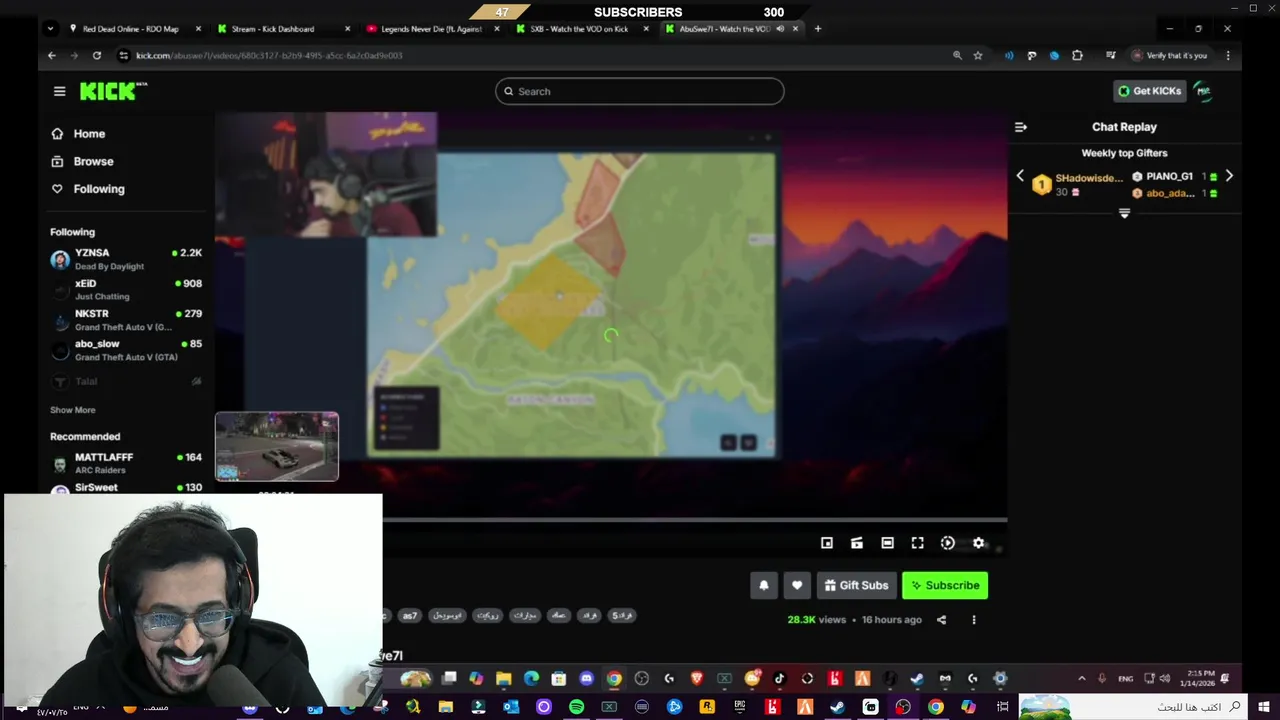Click the Gift Subs button
This screenshot has width=1280, height=720.
point(856,586)
